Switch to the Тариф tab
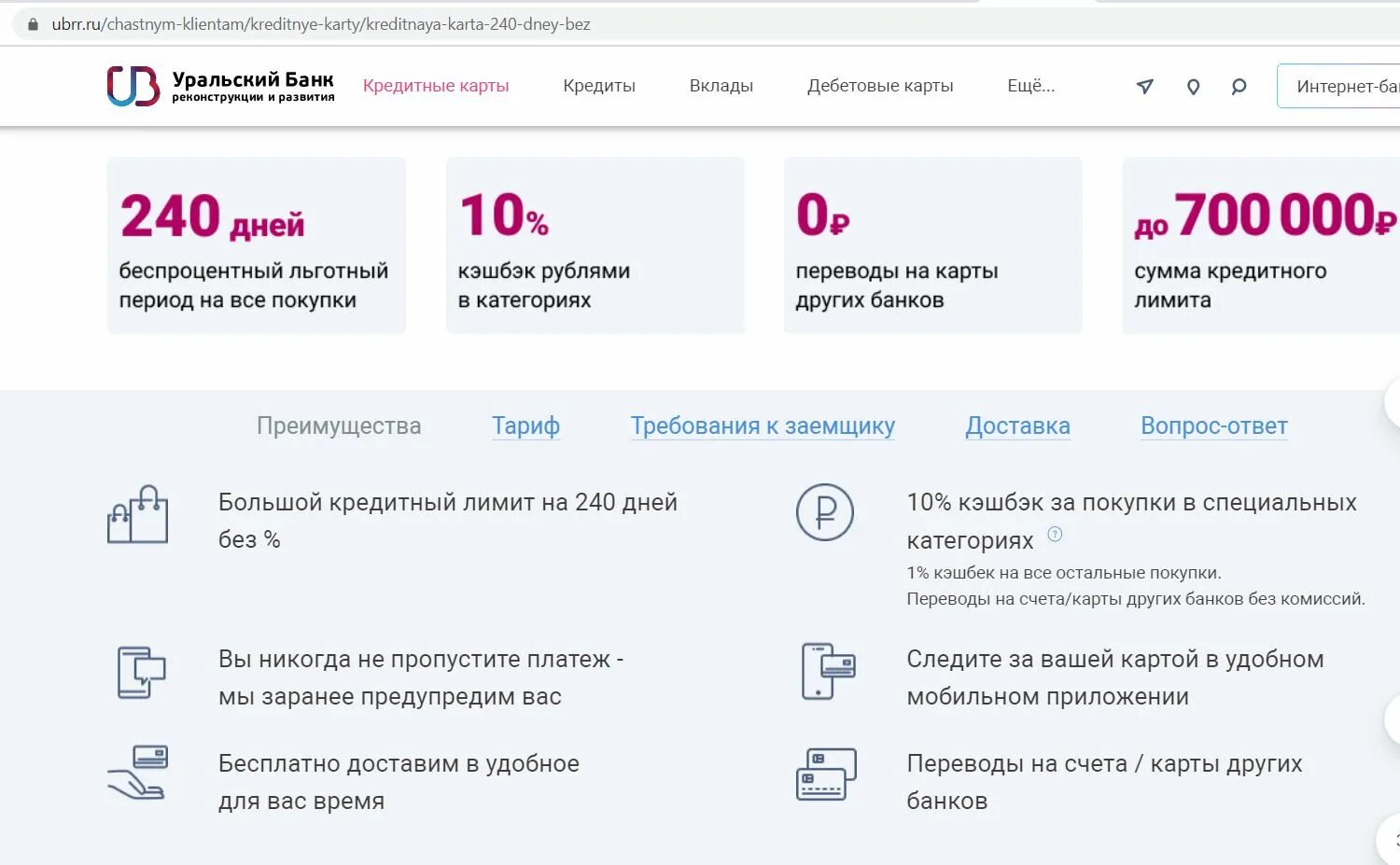 point(526,426)
